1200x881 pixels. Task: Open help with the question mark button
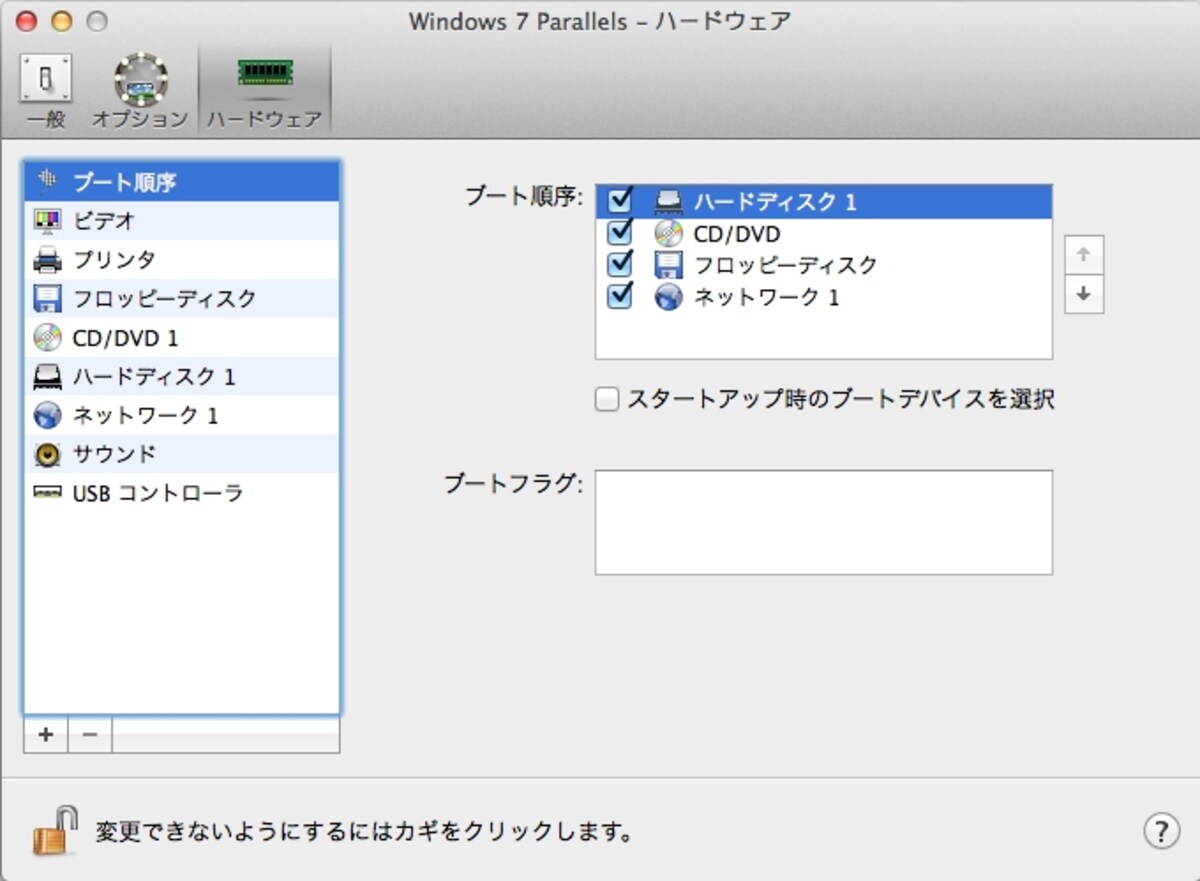(1161, 831)
